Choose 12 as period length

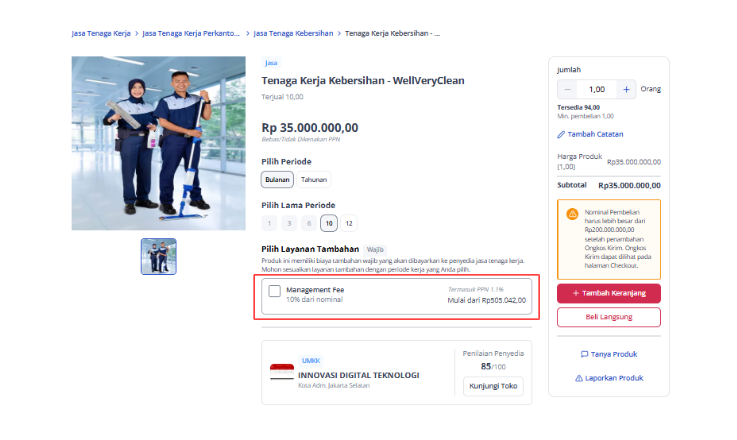349,223
